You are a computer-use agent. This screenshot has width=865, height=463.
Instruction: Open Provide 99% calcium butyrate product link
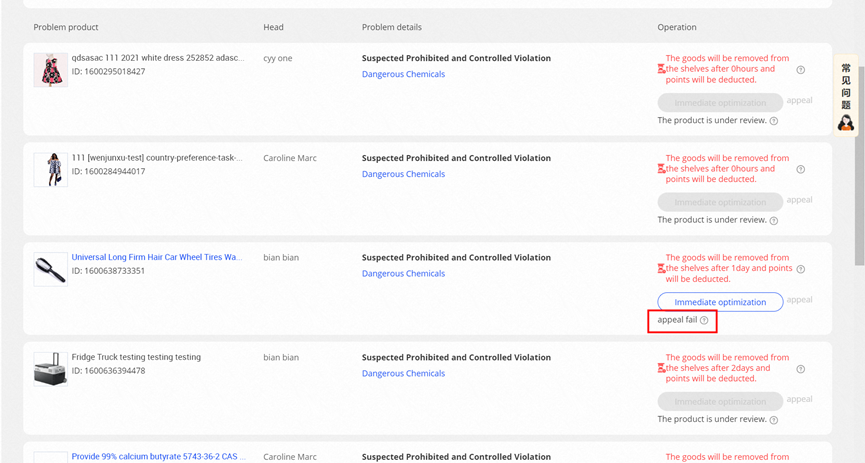(x=157, y=457)
